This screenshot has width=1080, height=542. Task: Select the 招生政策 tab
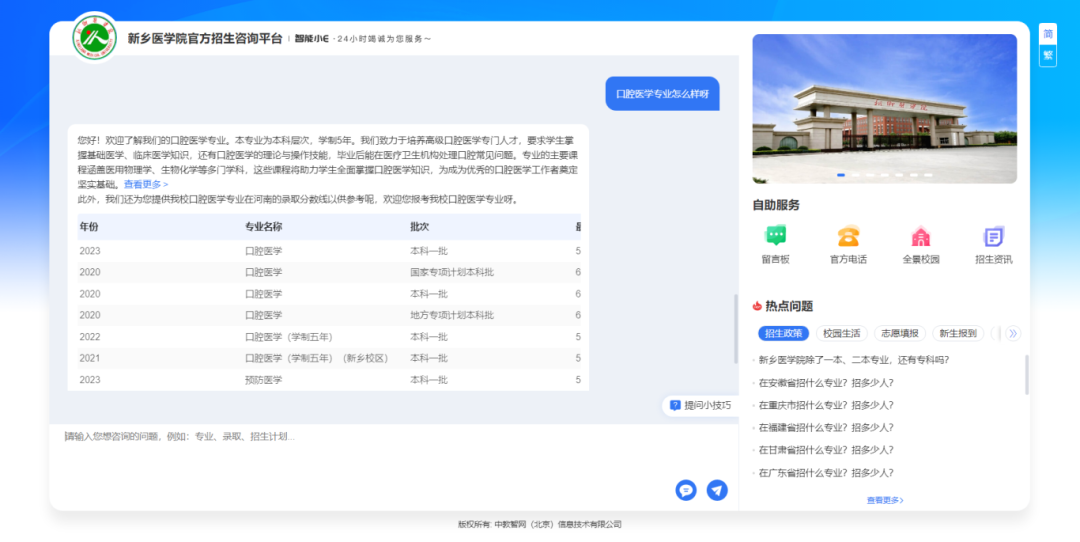[x=784, y=333]
